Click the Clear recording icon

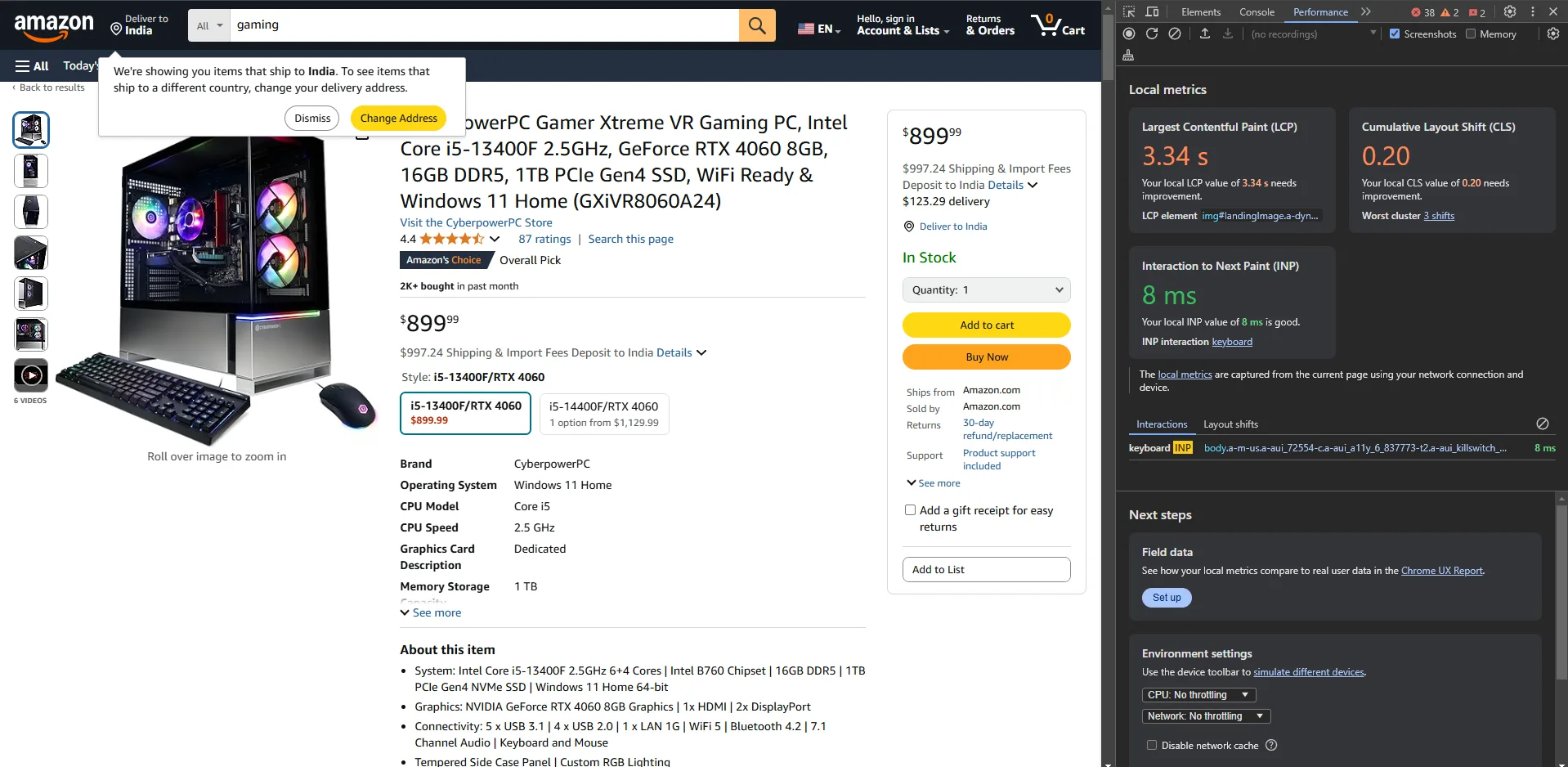point(1175,34)
